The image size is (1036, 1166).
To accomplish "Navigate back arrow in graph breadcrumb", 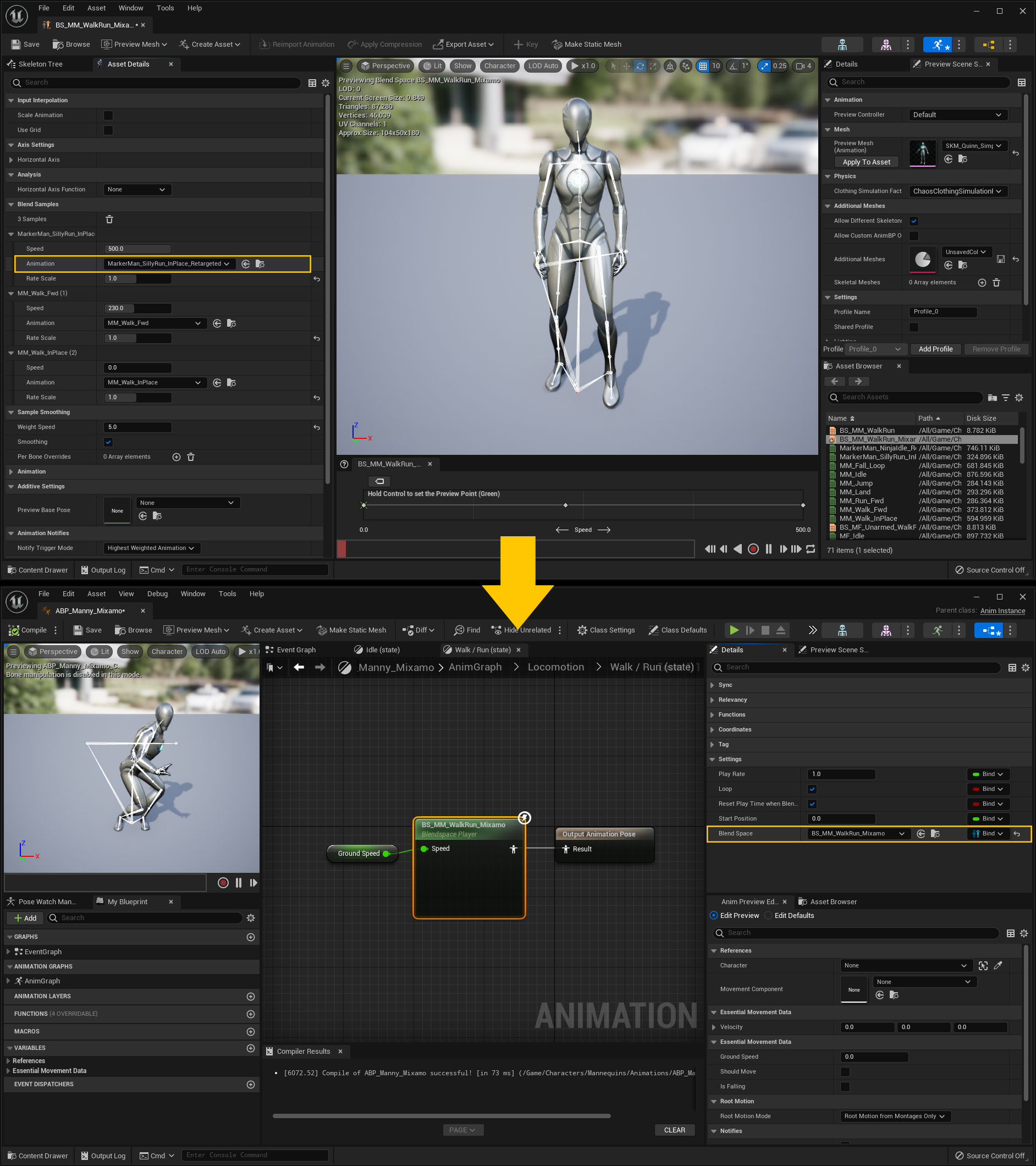I will (299, 668).
